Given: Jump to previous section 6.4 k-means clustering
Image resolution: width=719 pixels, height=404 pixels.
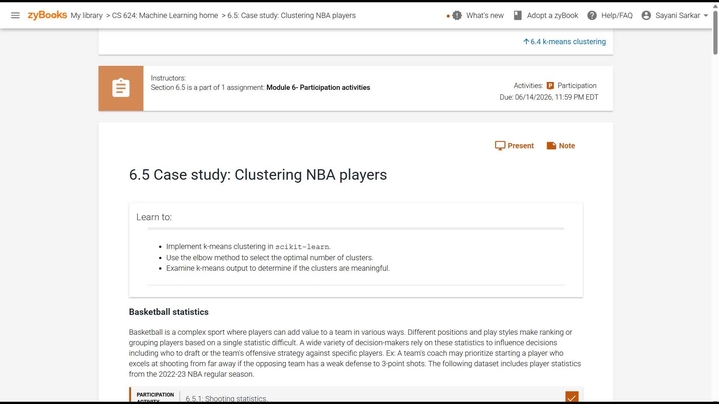Looking at the screenshot, I should click(564, 42).
